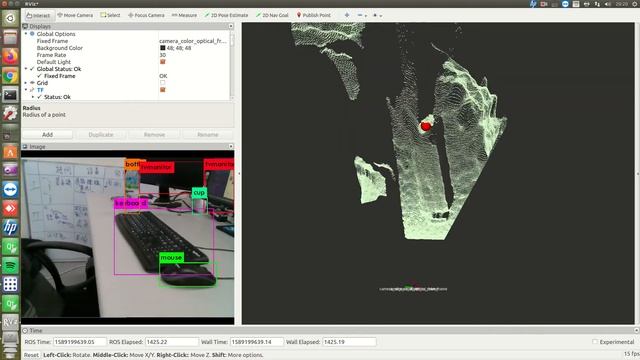
Task: Select the Interact tool
Action: pos(38,15)
